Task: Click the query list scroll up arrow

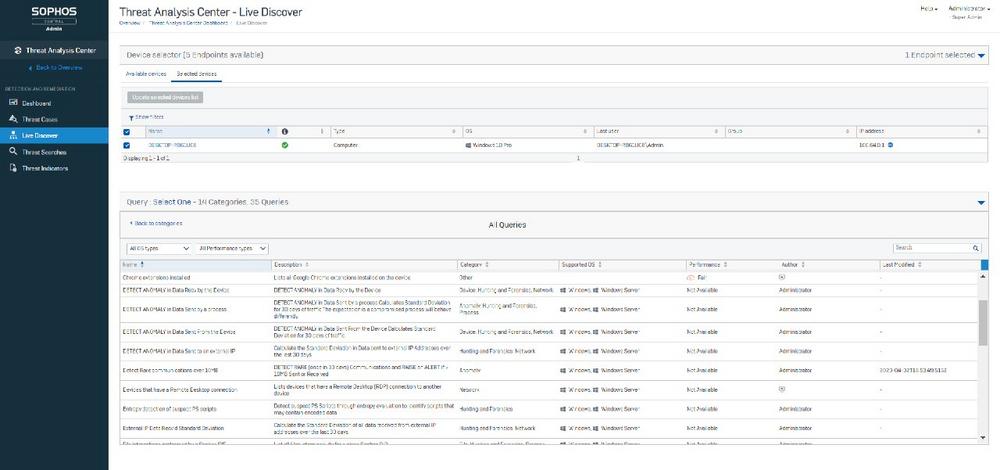Action: pos(983,275)
